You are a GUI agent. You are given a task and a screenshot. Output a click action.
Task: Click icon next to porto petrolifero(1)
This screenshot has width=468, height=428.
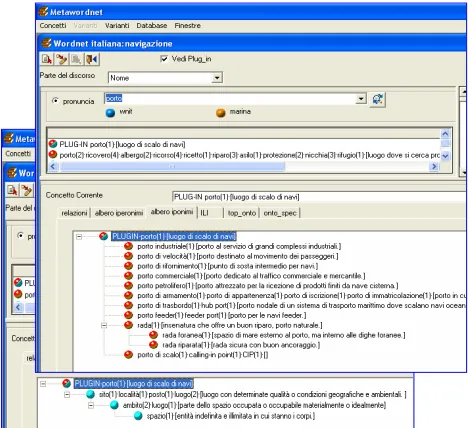point(128,286)
